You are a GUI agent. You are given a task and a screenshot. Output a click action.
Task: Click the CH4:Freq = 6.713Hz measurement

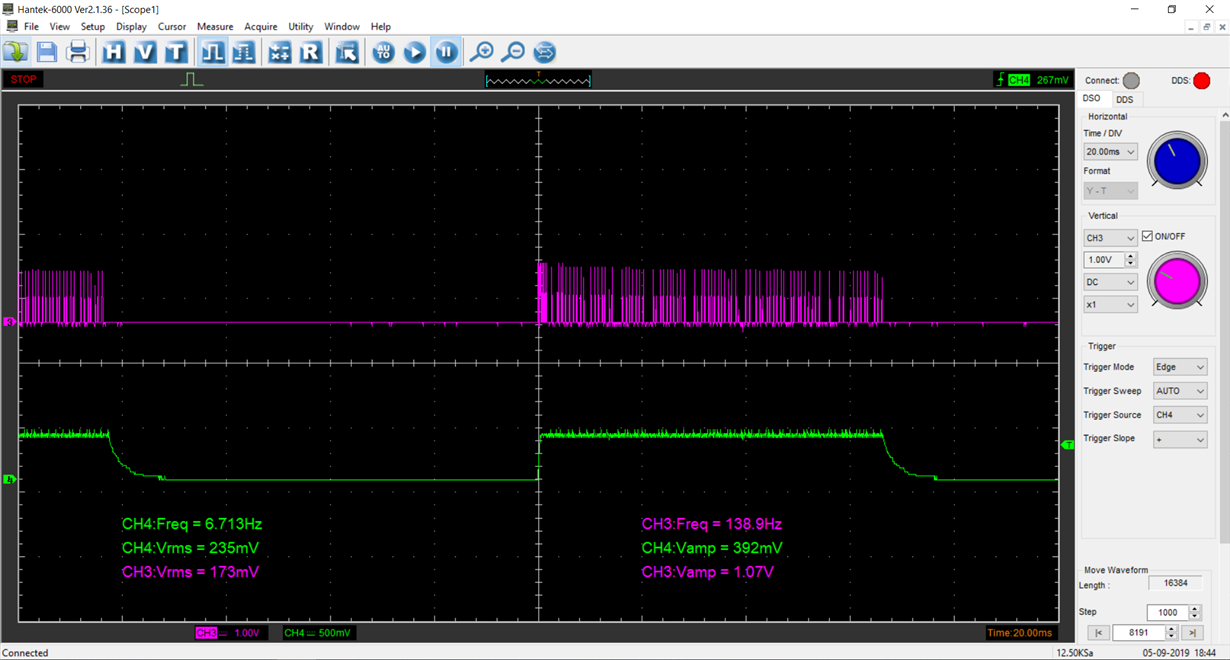coord(192,524)
